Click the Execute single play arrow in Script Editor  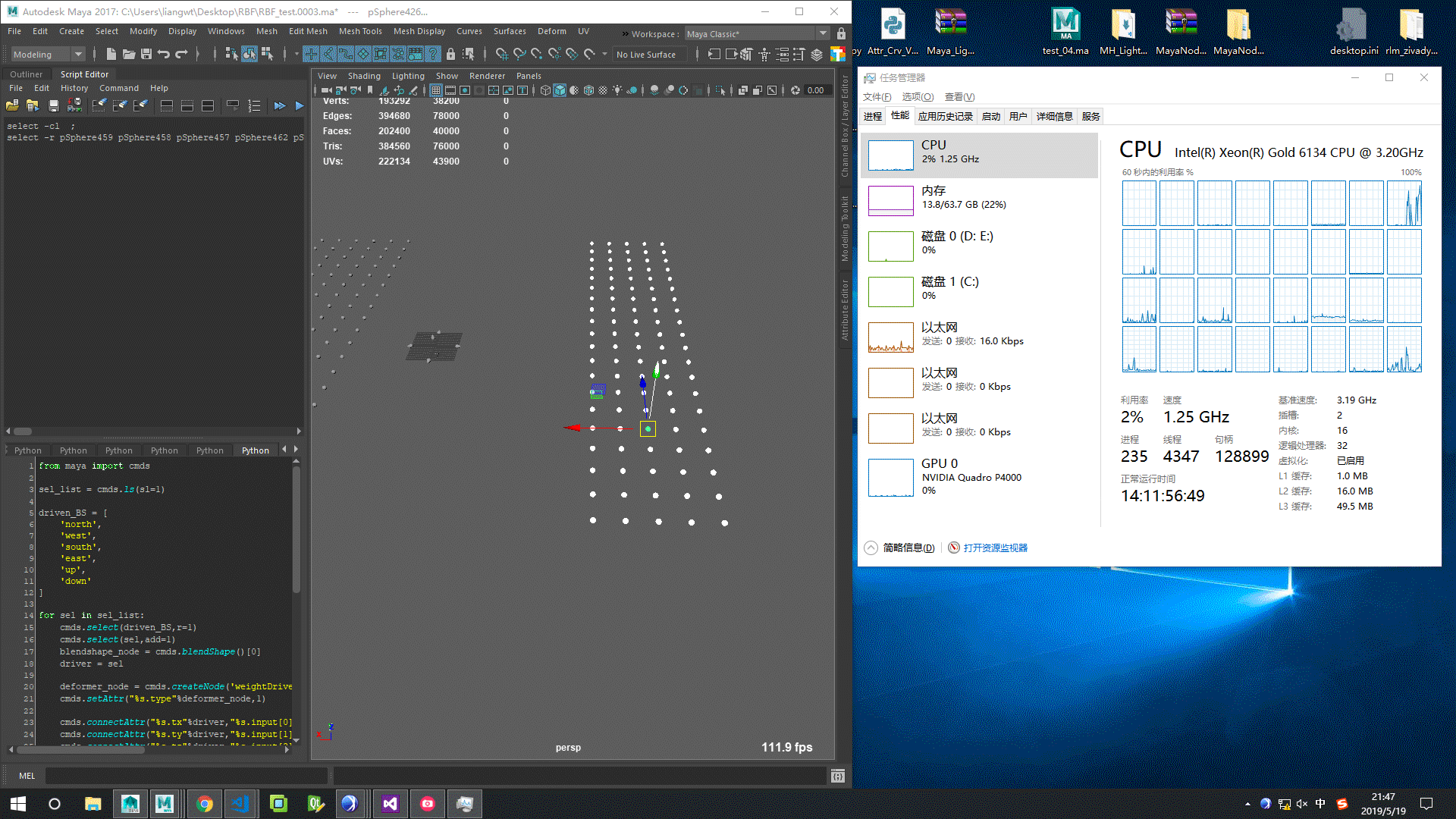[299, 106]
